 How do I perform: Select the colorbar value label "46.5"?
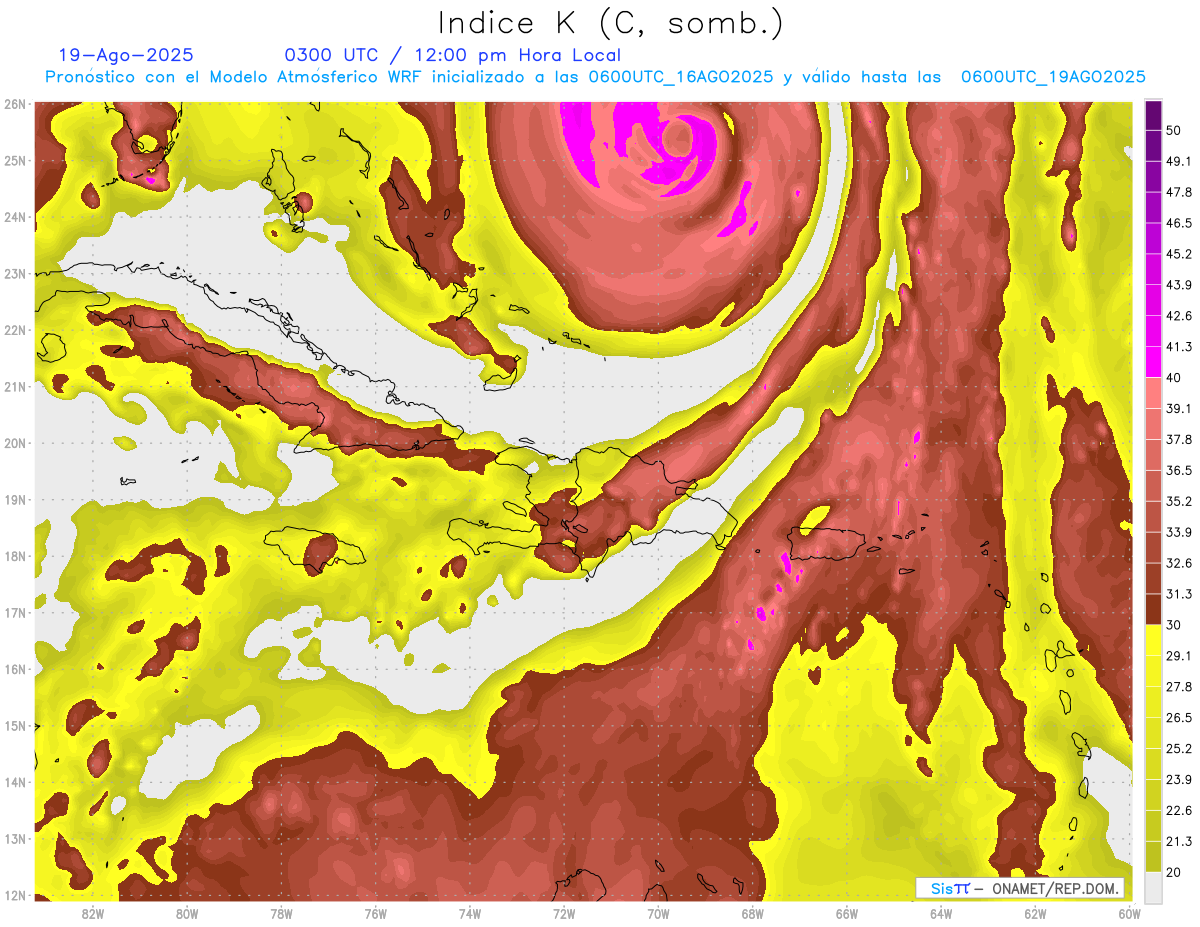pos(1178,223)
